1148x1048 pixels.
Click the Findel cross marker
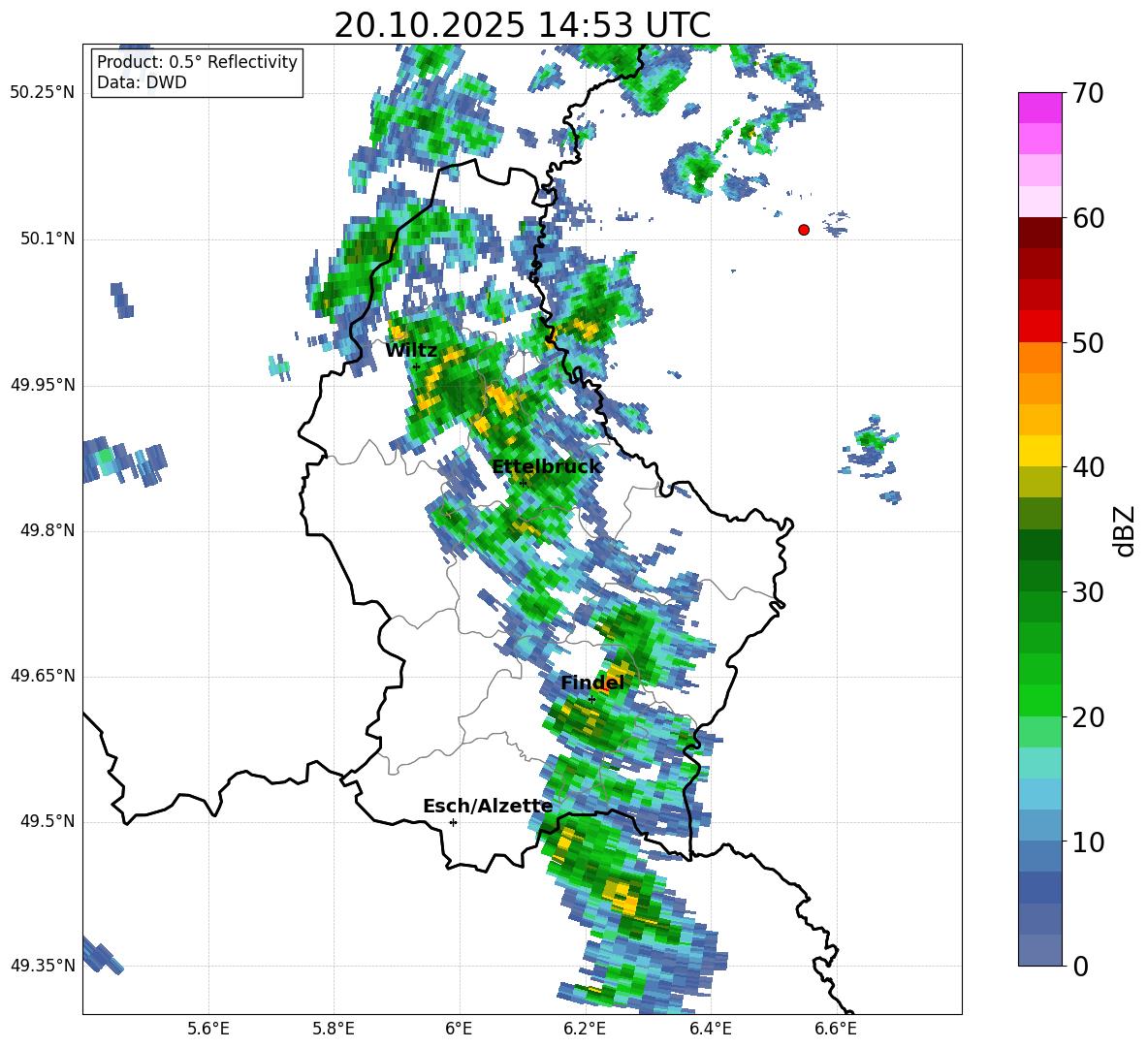[591, 700]
